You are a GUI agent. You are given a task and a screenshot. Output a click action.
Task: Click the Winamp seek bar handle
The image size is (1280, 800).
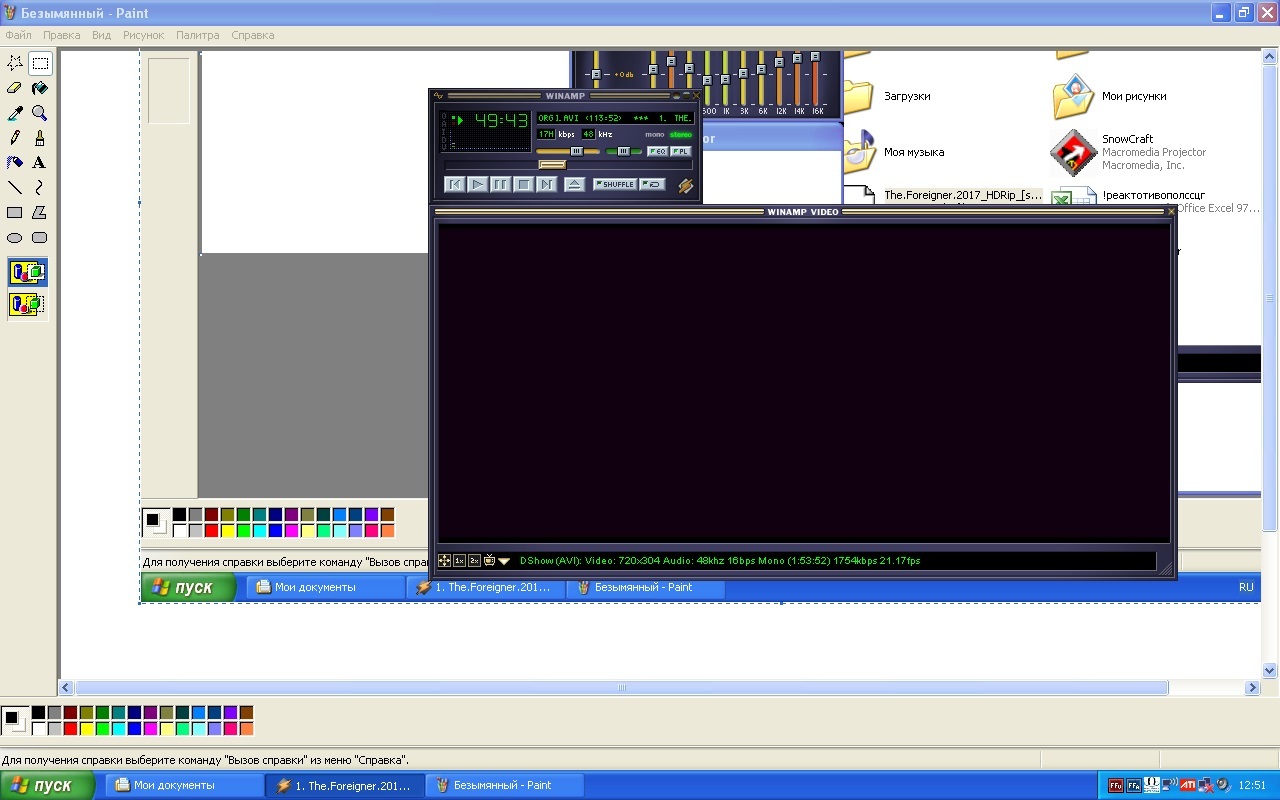pos(552,165)
